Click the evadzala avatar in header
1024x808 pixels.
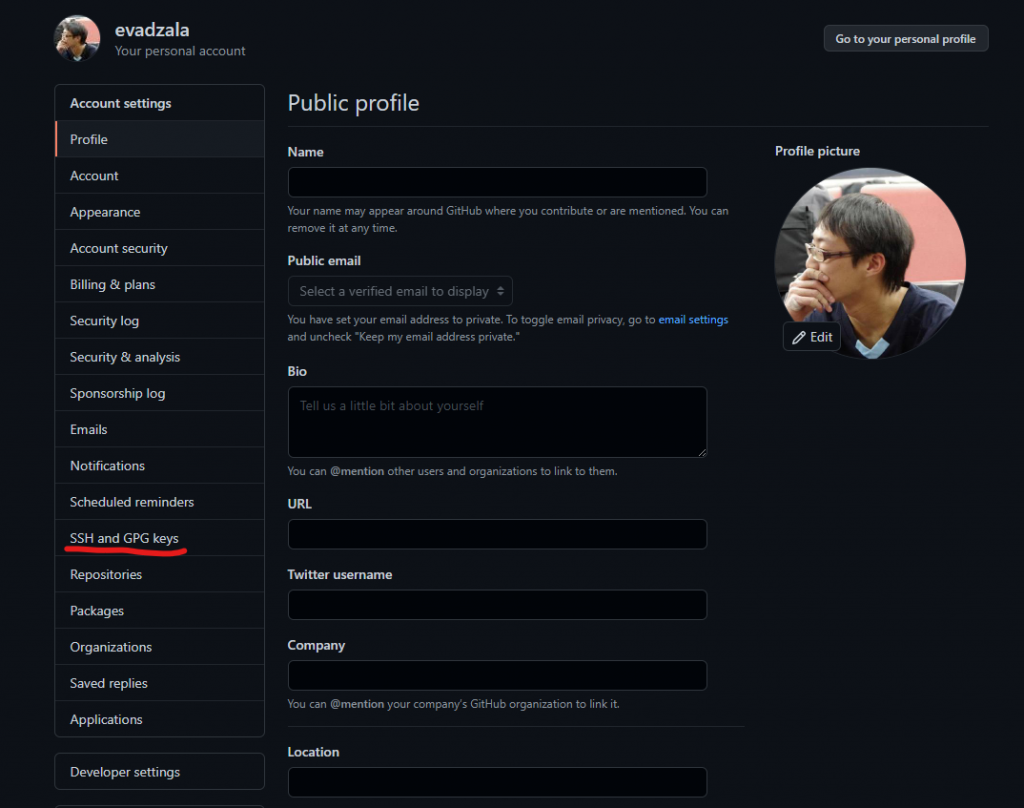tap(77, 39)
